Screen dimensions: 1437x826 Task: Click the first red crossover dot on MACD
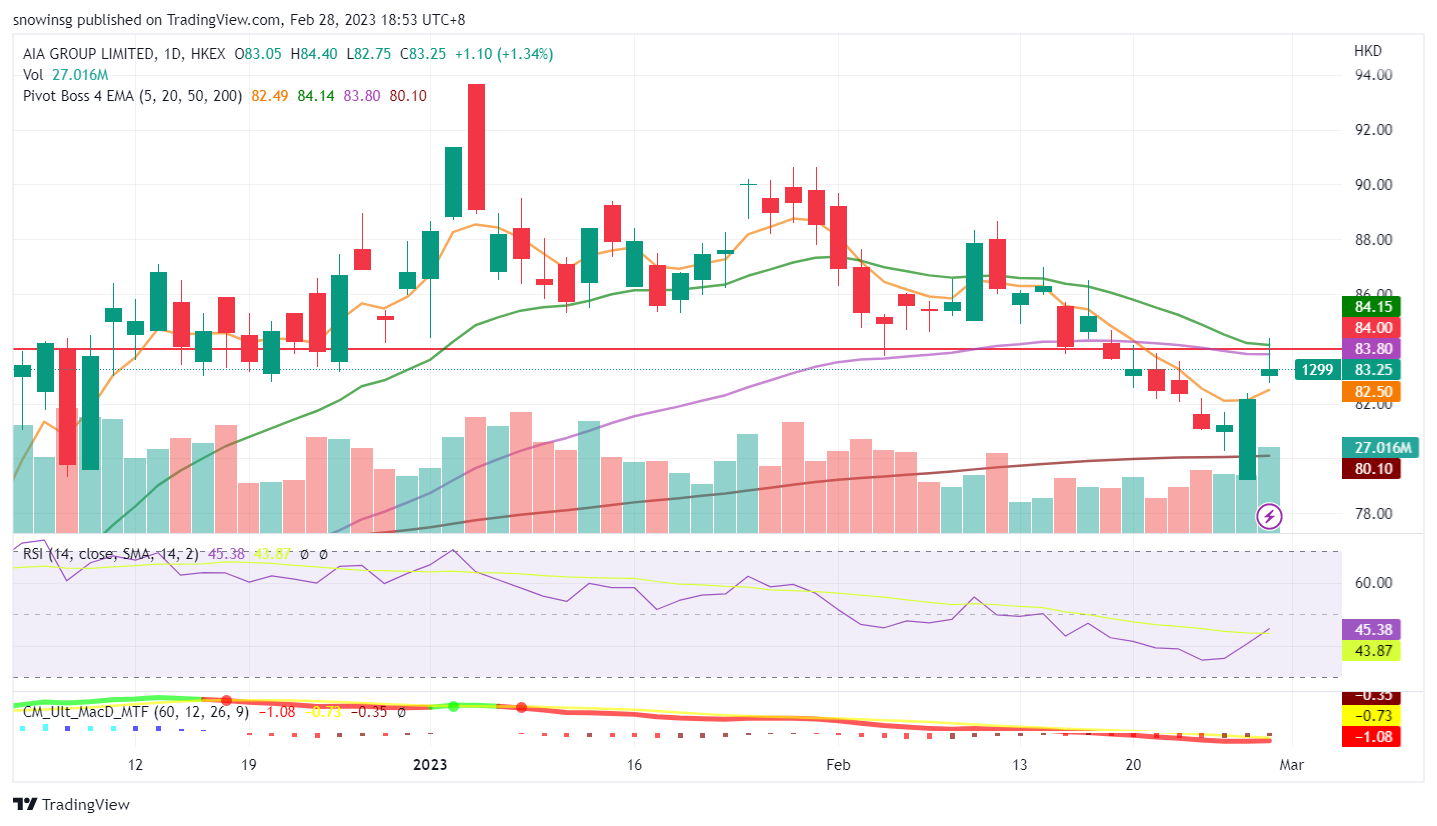[x=226, y=701]
